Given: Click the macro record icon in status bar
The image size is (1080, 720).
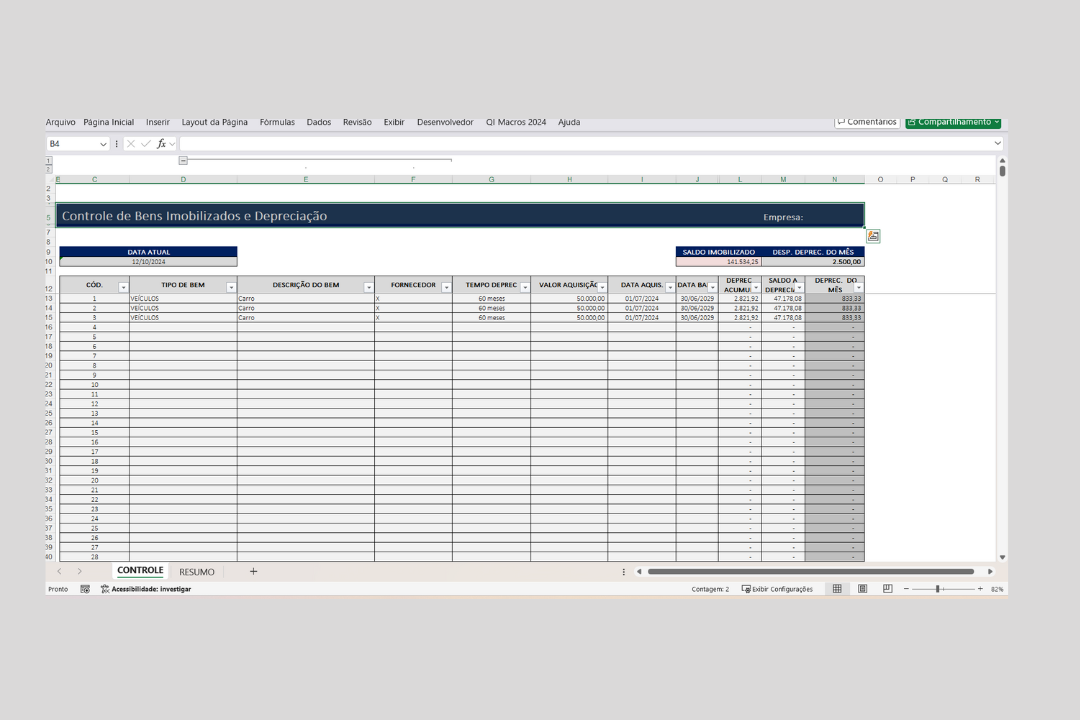Looking at the screenshot, I should (85, 589).
